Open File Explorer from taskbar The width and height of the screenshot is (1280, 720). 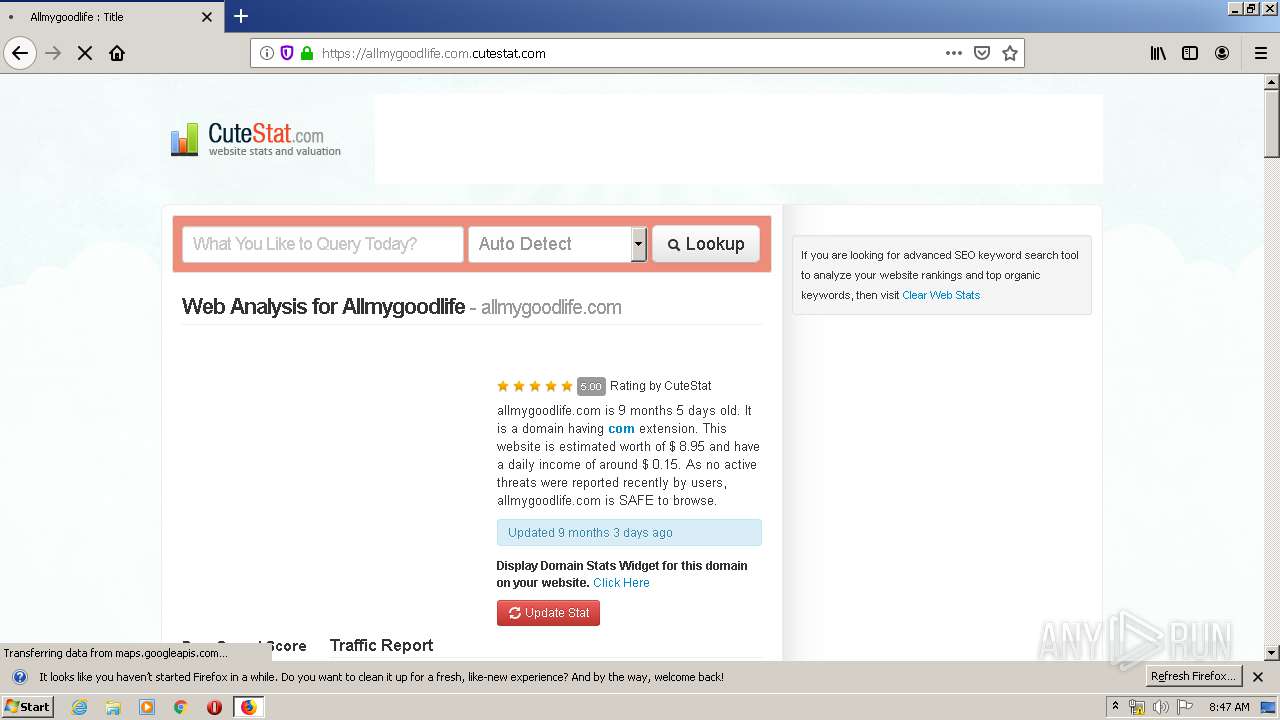click(x=113, y=707)
